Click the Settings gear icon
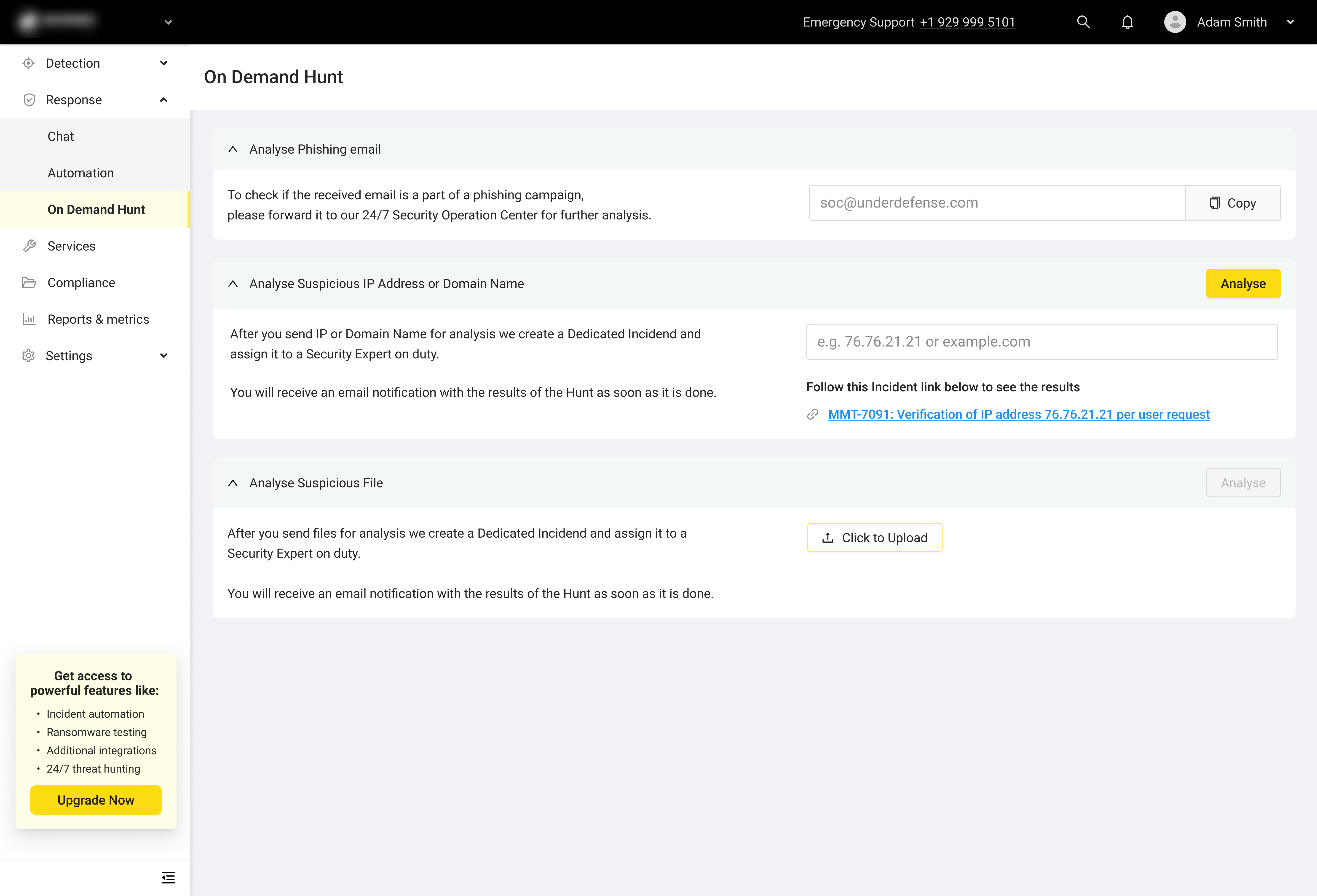Image resolution: width=1317 pixels, height=896 pixels. pos(28,356)
